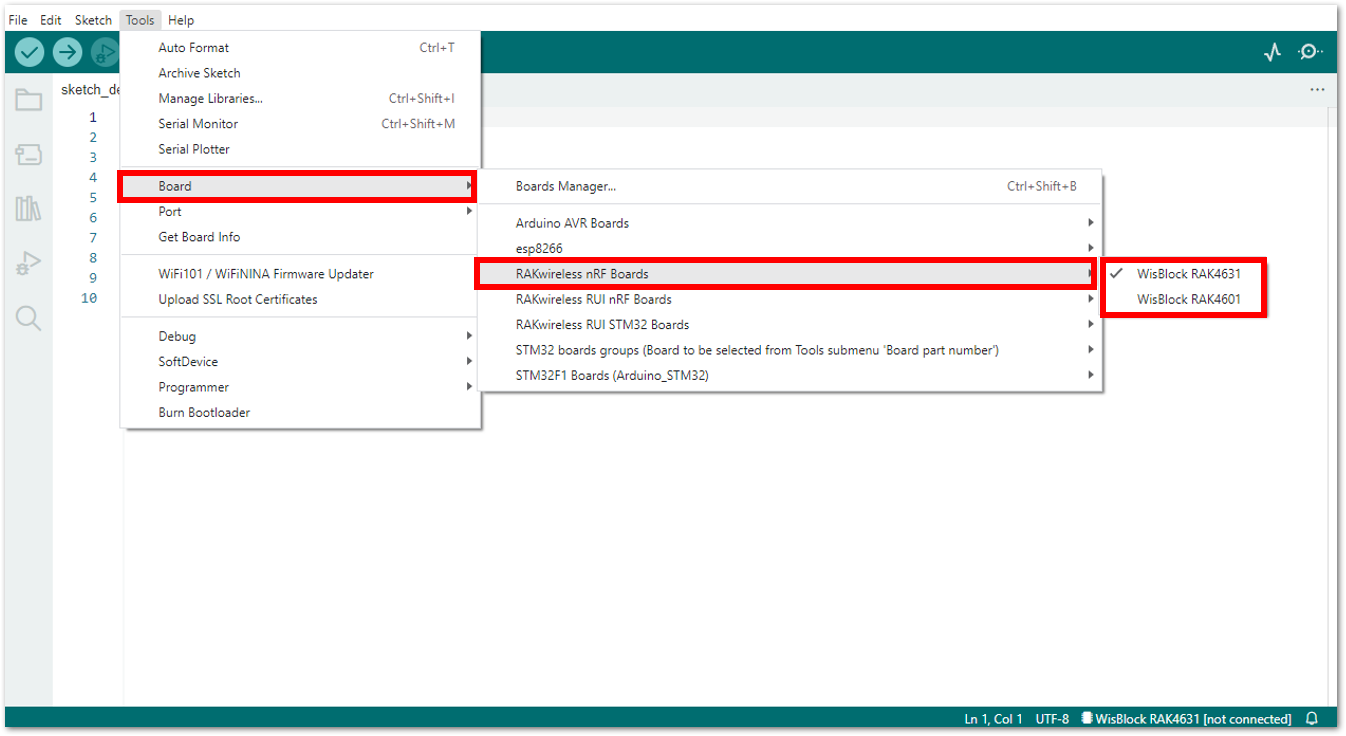
Task: Open the Help menu
Action: click(x=181, y=20)
